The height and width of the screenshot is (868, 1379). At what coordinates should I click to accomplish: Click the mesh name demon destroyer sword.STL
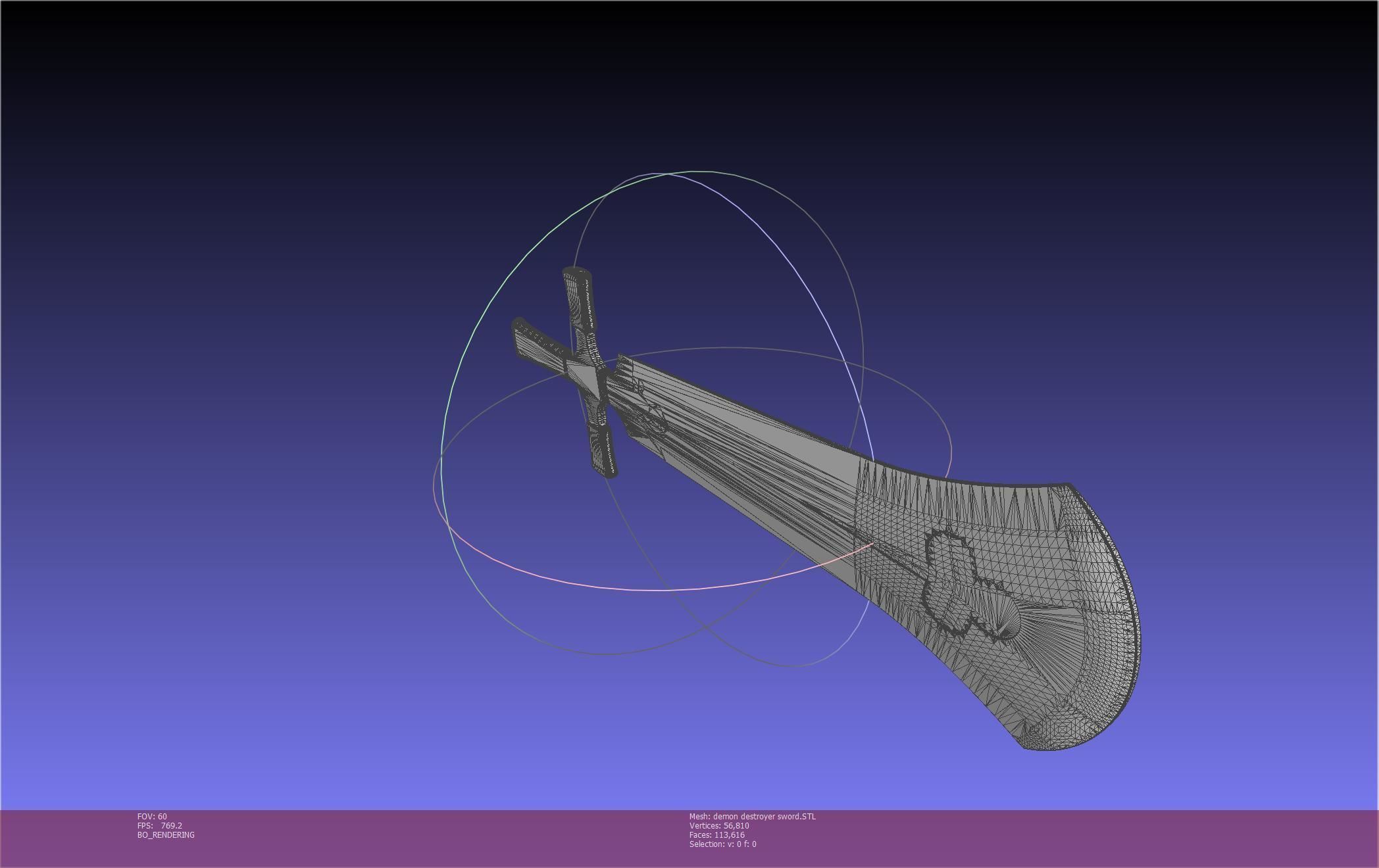click(x=752, y=816)
